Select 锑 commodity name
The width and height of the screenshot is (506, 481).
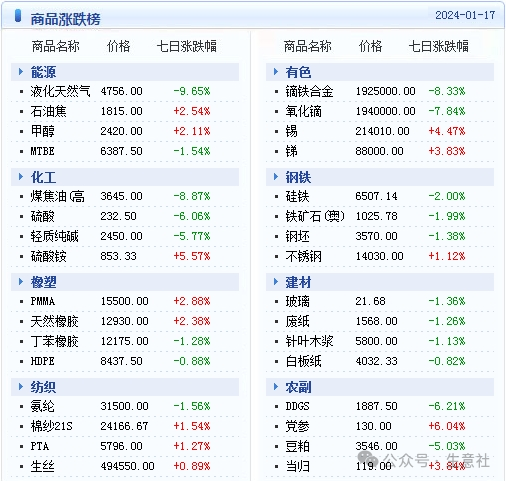coord(291,151)
